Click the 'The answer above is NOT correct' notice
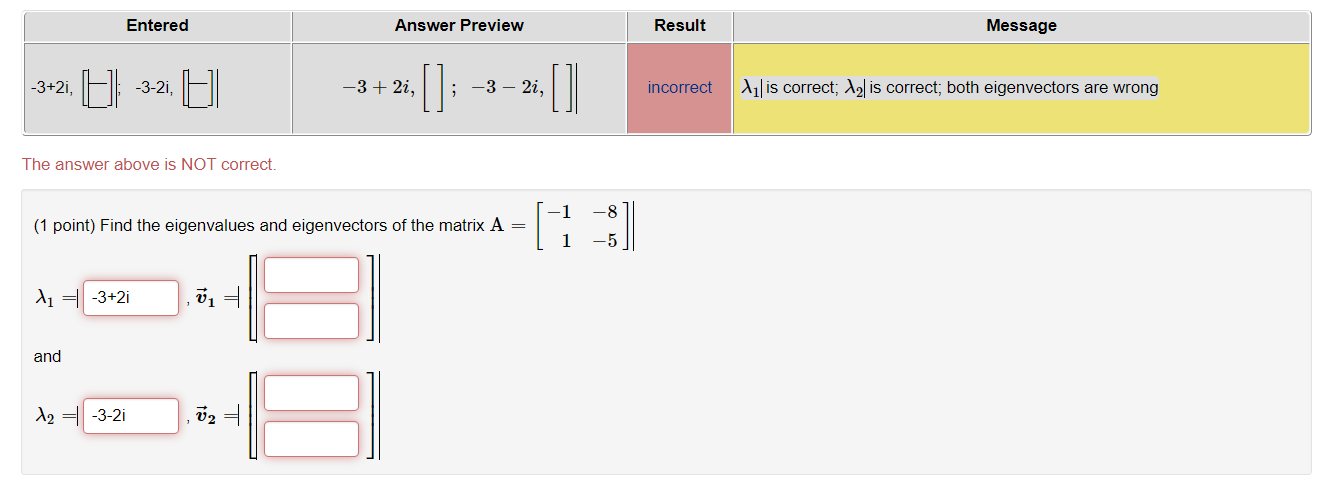The image size is (1327, 487). (149, 164)
